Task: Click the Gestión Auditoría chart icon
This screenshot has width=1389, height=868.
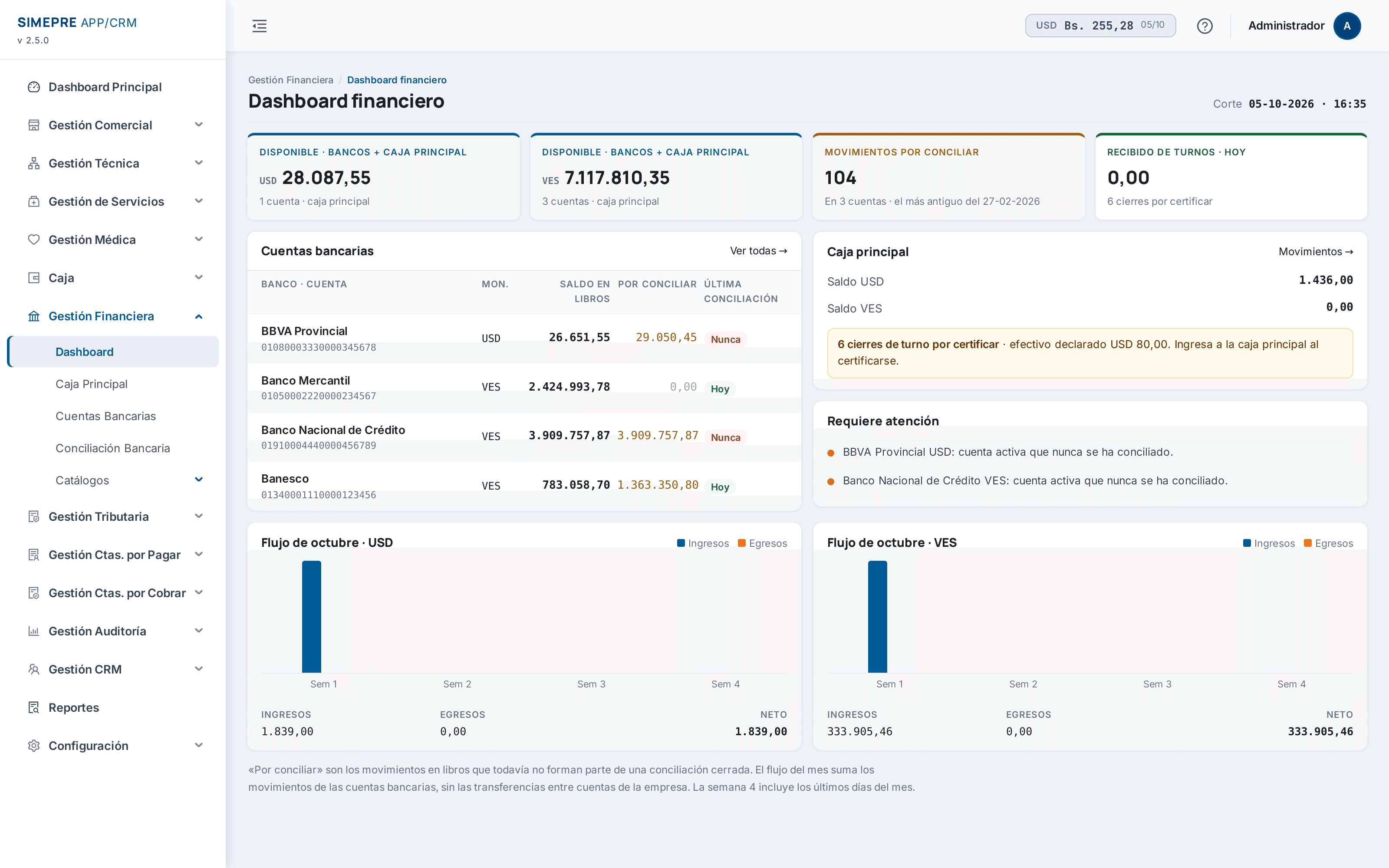Action: [34, 631]
